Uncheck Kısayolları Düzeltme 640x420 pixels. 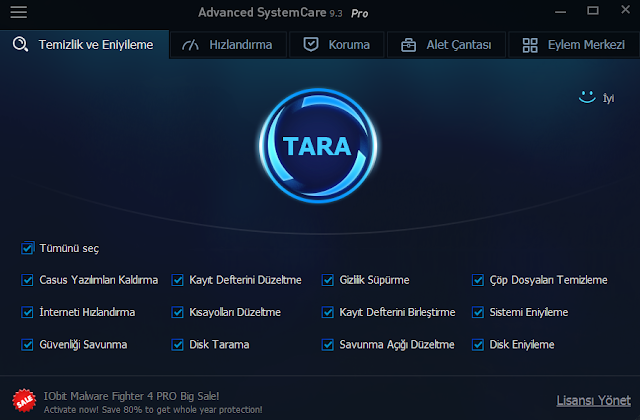(178, 312)
